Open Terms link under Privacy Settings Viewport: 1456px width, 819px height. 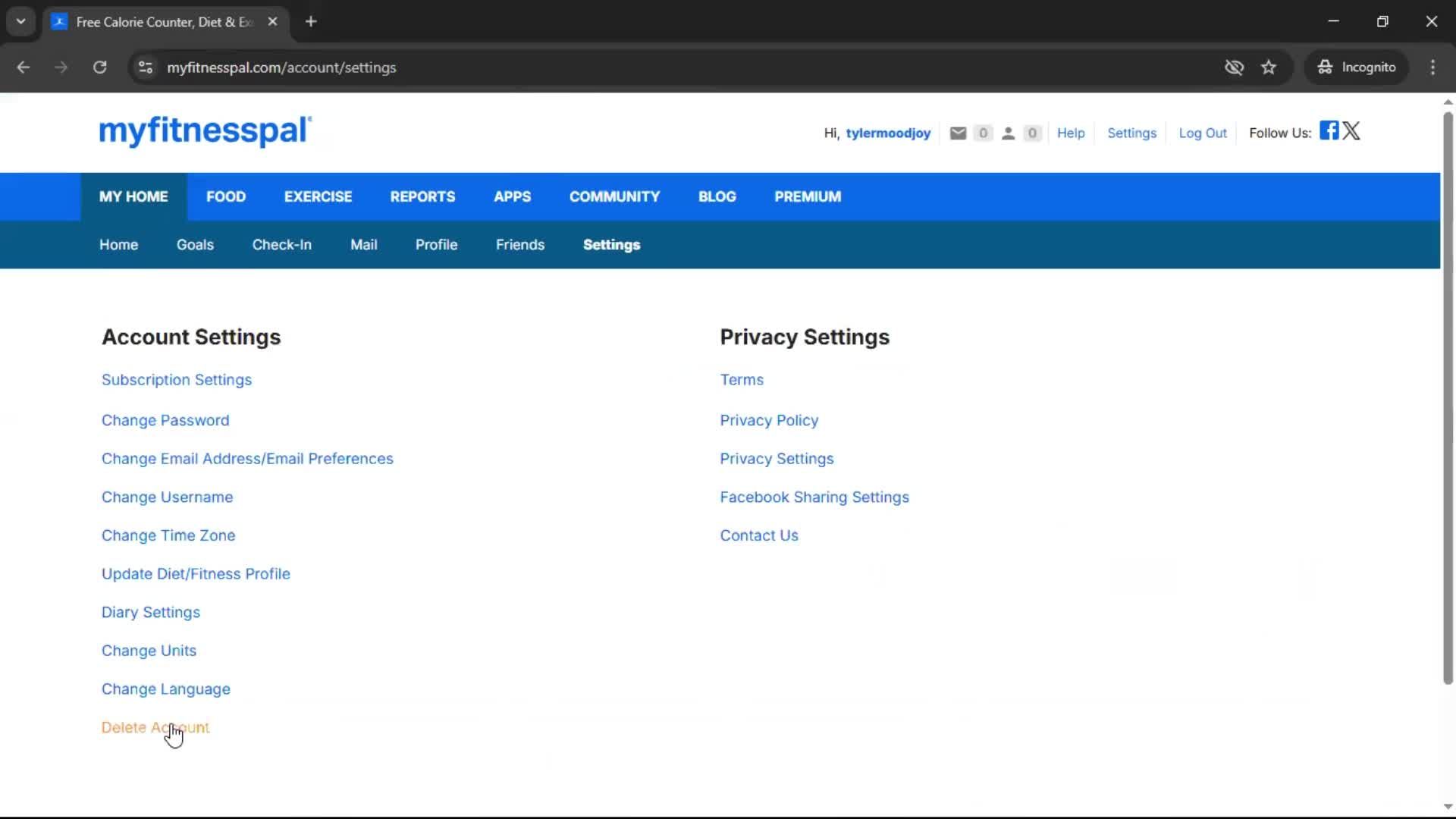[x=742, y=380]
